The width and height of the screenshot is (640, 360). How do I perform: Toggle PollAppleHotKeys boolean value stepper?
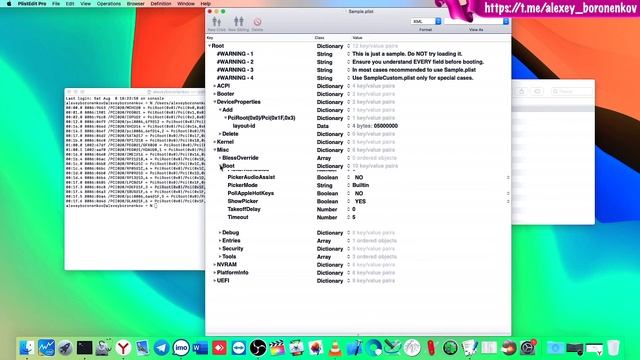click(x=508, y=193)
